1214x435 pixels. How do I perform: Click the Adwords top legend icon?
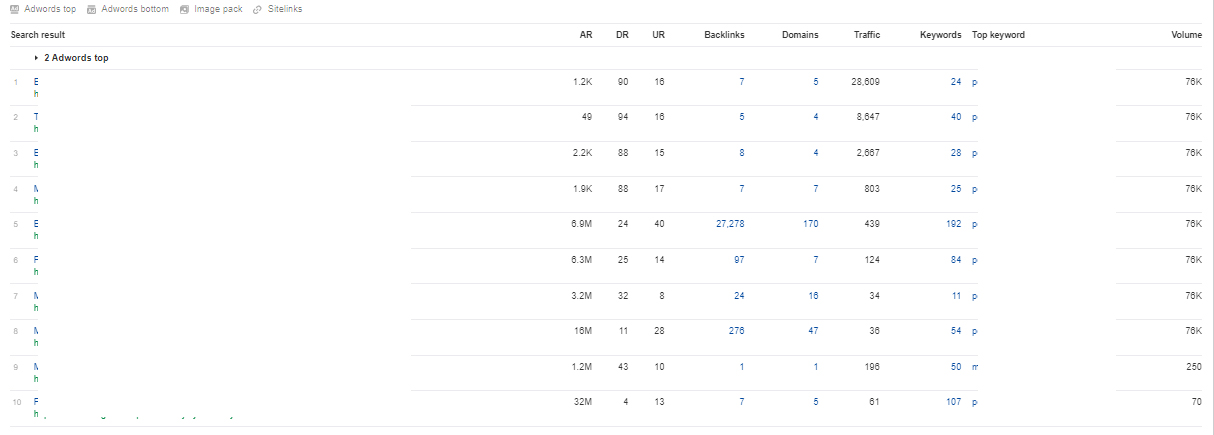click(x=15, y=9)
